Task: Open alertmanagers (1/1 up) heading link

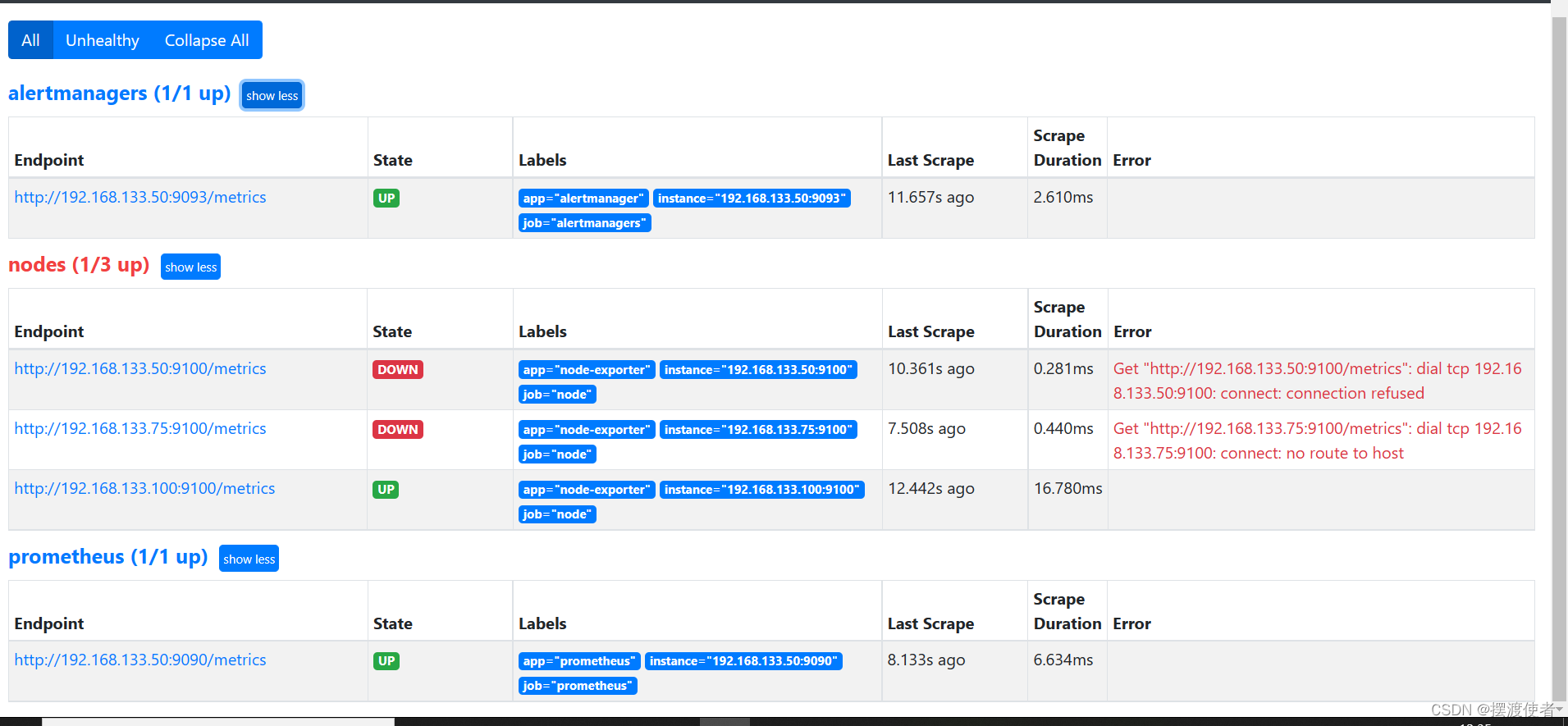Action: (120, 94)
